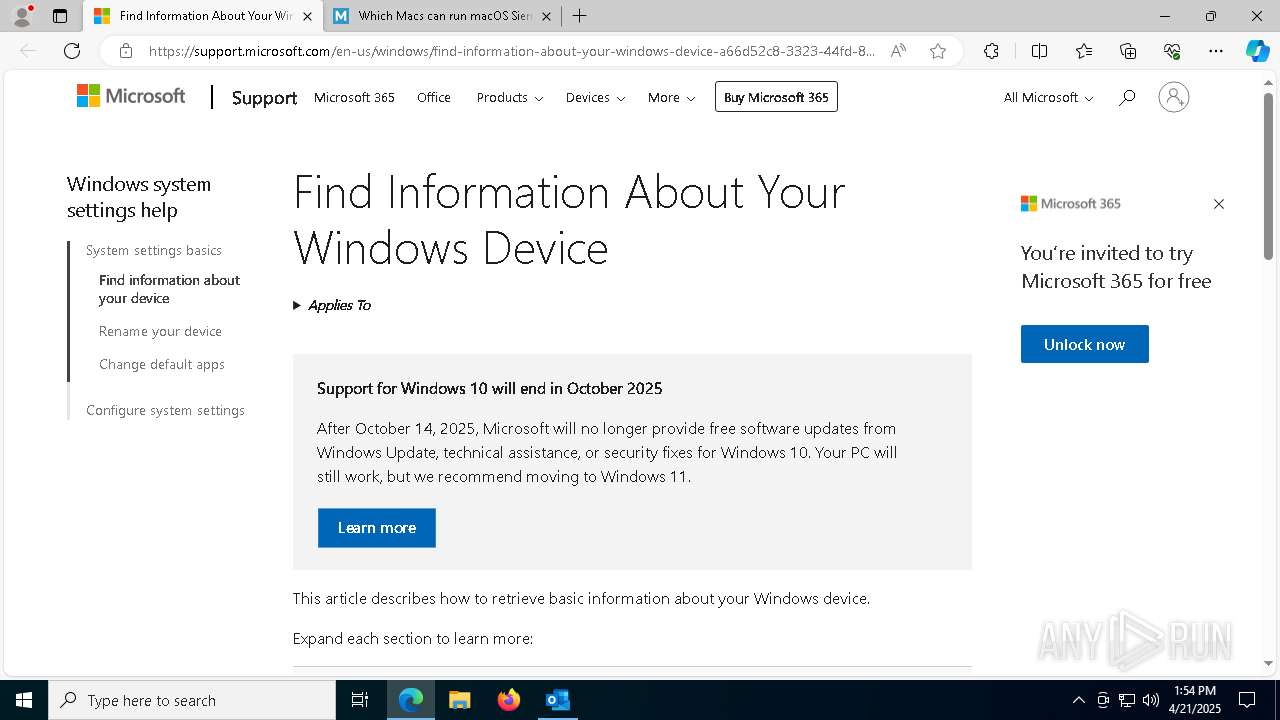1280x720 pixels.
Task: Open the Windows Start menu
Action: click(x=24, y=700)
